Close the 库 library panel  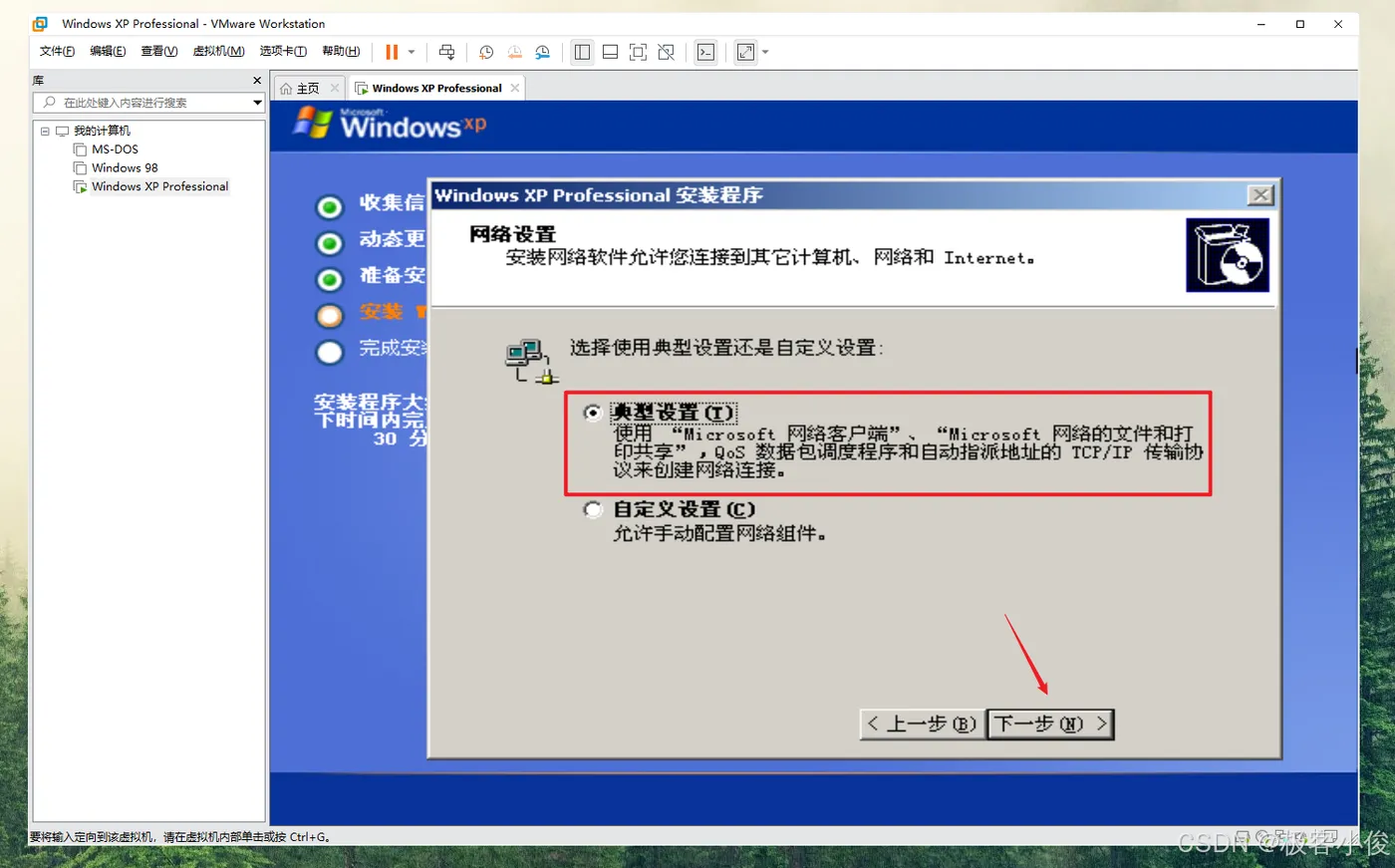click(x=257, y=81)
